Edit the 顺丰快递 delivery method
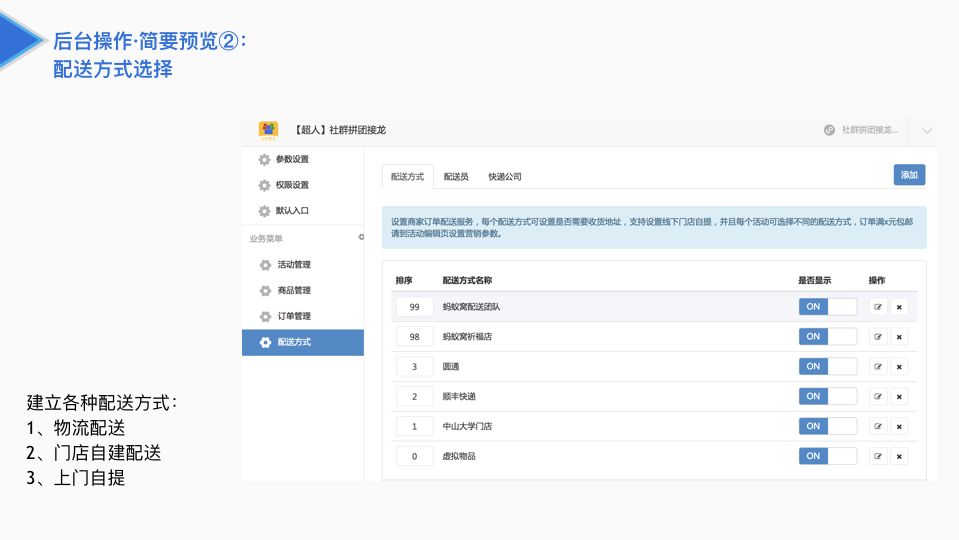 coord(878,397)
